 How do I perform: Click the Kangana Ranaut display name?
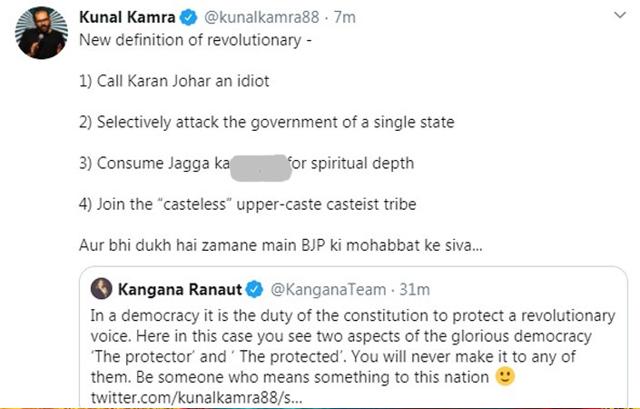(x=180, y=289)
